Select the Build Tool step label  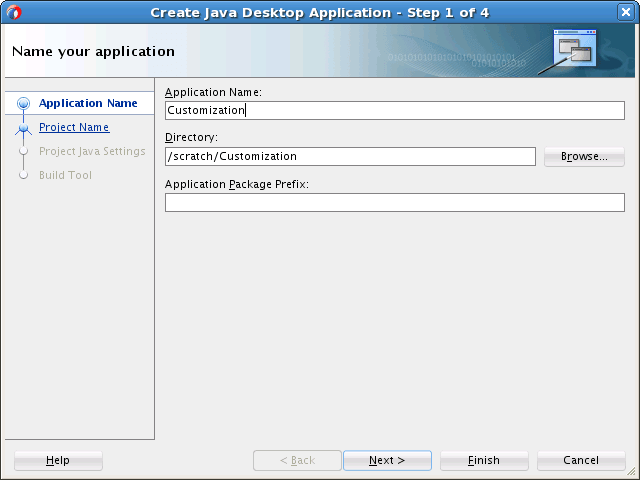coord(65,175)
